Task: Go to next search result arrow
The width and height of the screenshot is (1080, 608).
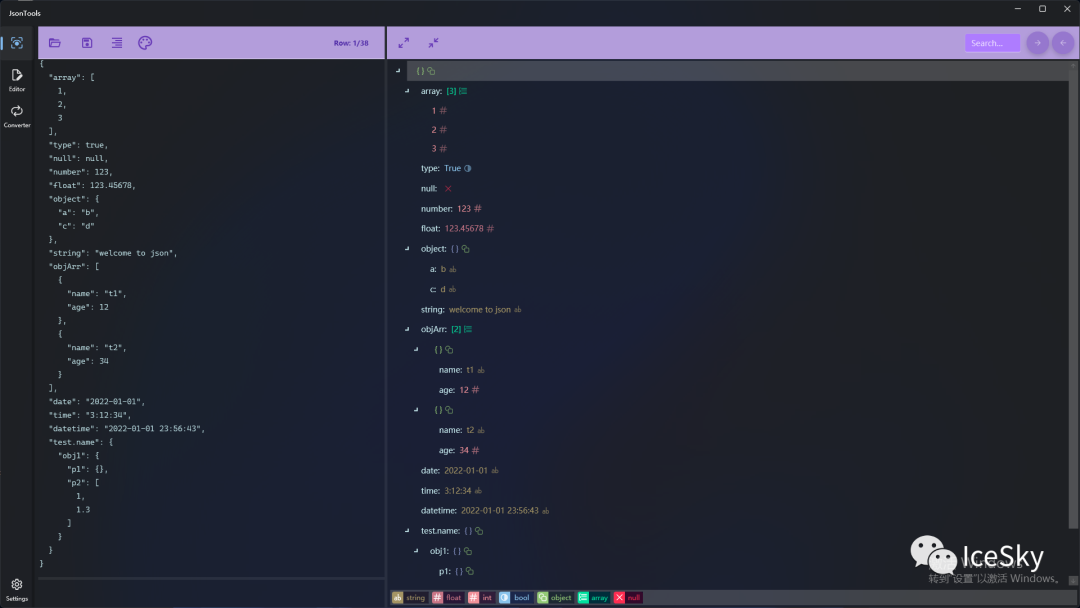Action: tap(1037, 43)
